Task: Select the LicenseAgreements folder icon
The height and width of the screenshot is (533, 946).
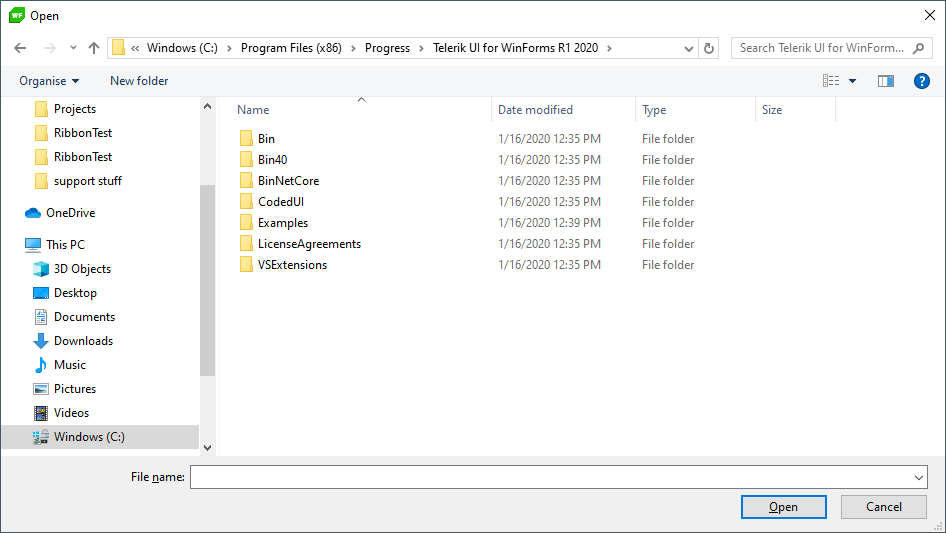Action: click(246, 244)
